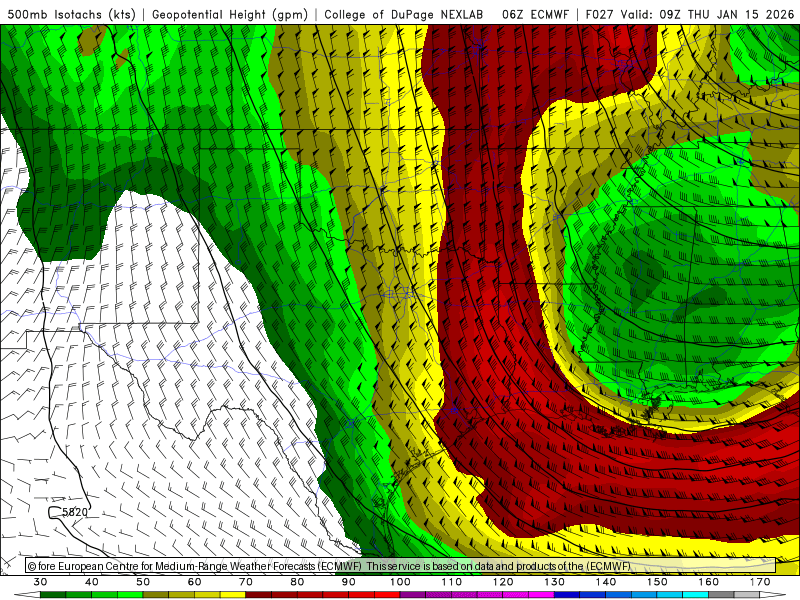
Task: Click the '50' value on the color scale
Action: click(x=143, y=582)
